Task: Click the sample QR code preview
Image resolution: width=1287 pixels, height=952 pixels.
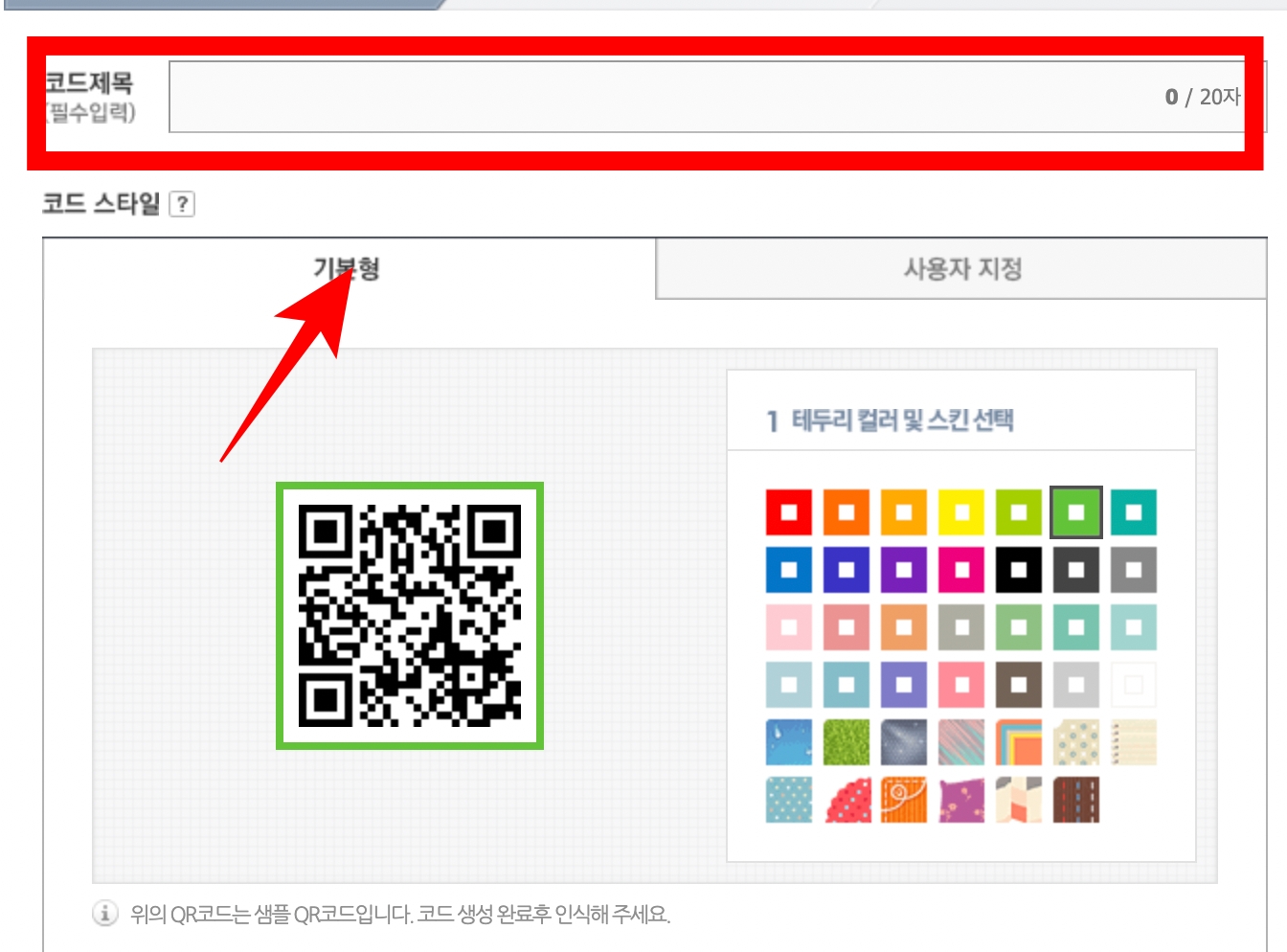Action: pos(410,616)
